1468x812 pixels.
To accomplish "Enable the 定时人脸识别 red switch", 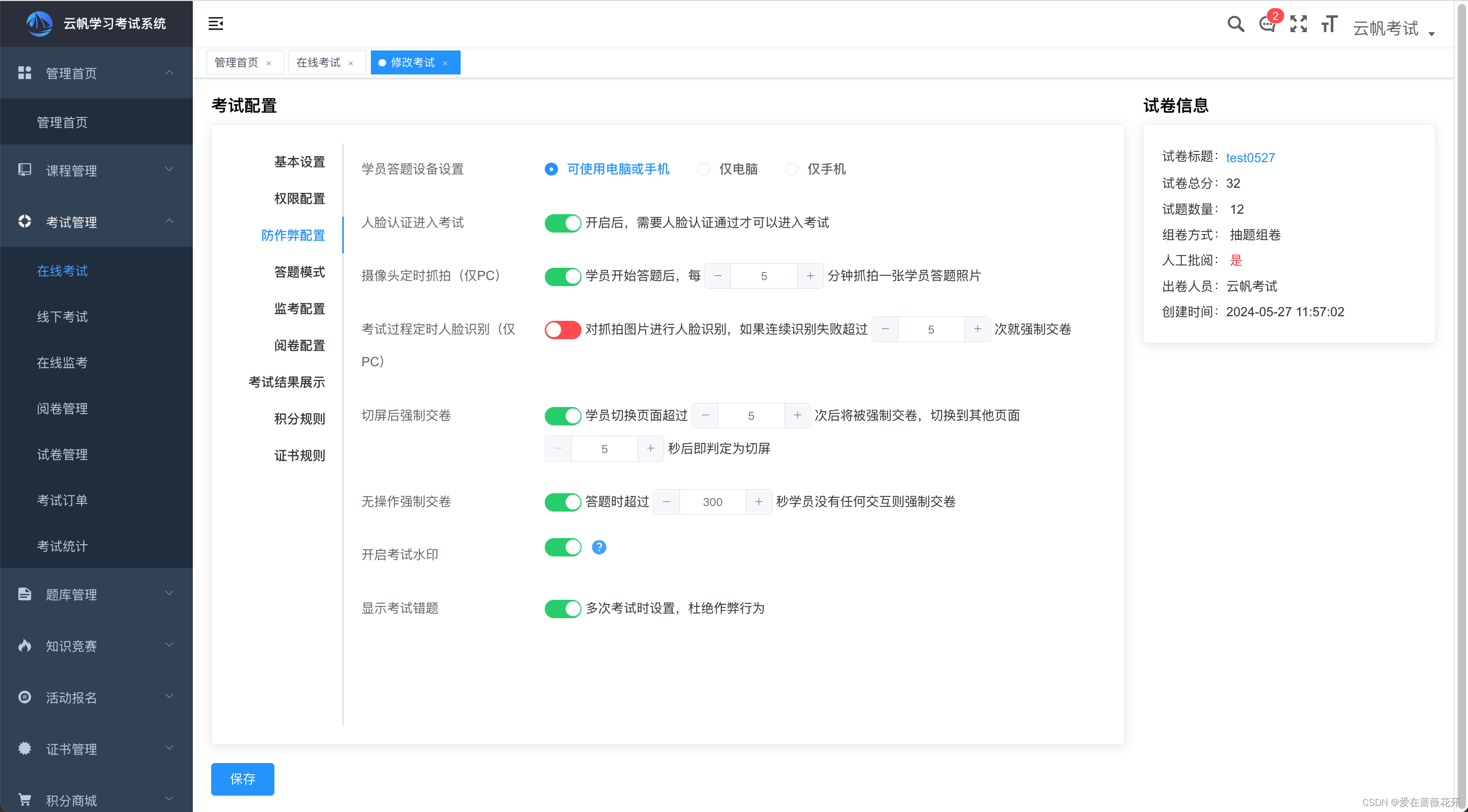I will point(563,329).
